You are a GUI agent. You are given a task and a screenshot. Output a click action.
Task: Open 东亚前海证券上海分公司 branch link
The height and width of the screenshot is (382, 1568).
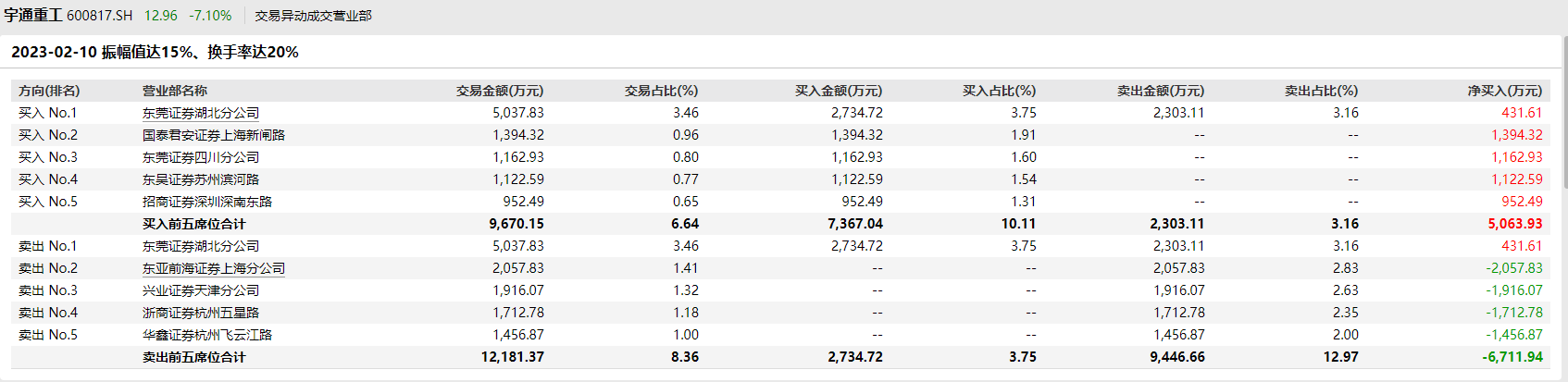coord(213,268)
